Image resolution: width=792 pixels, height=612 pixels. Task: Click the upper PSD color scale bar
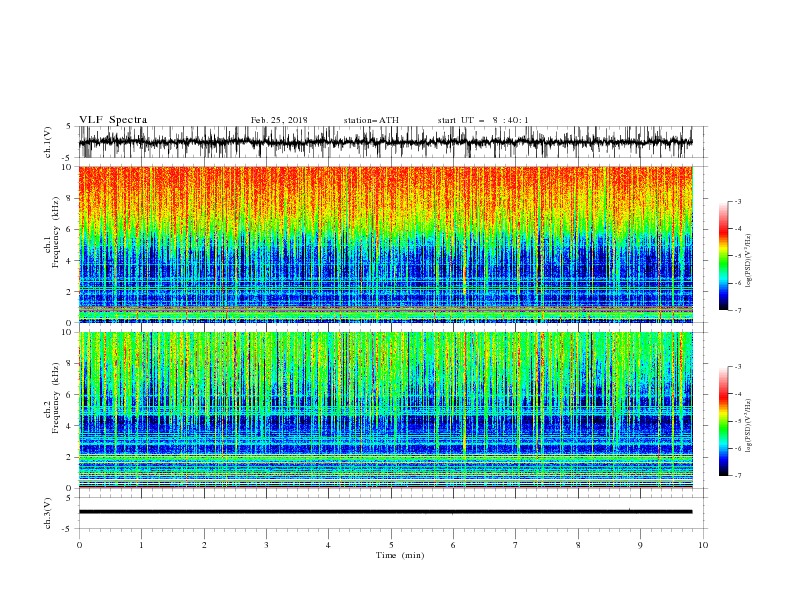(724, 256)
